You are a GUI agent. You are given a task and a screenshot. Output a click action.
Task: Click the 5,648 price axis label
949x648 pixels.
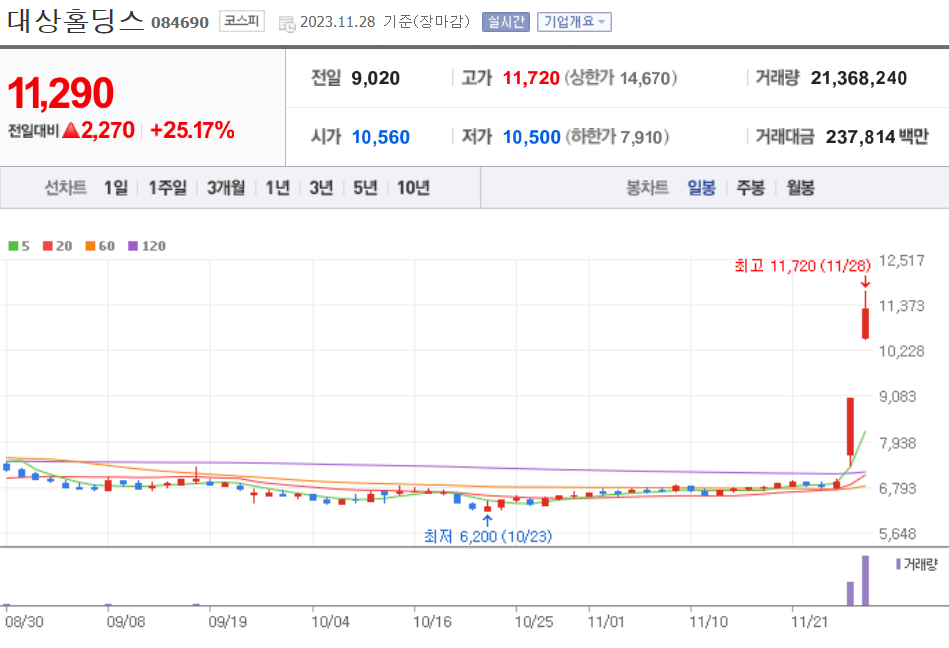[898, 534]
